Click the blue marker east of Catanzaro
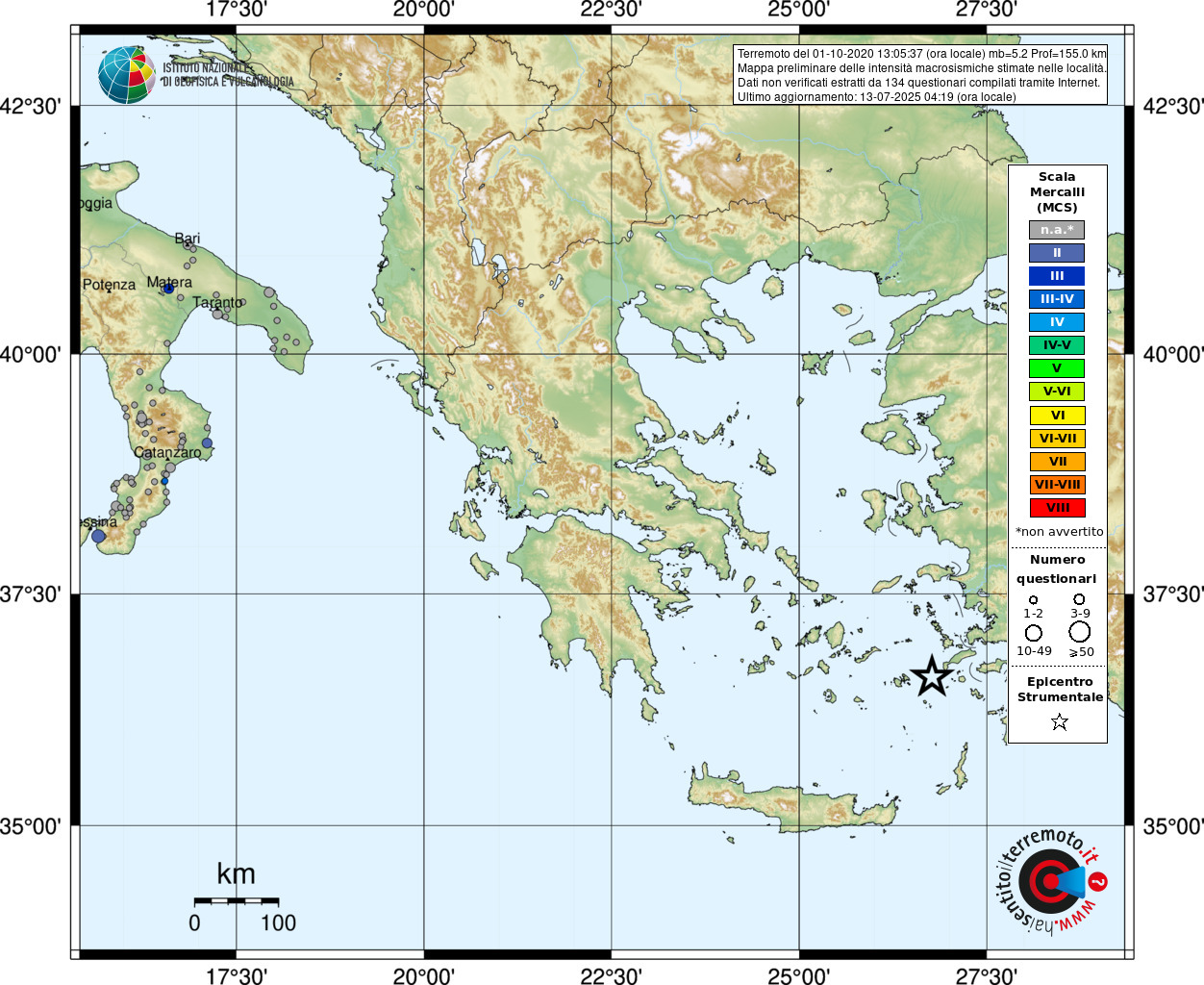1204x985 pixels. coord(207,443)
